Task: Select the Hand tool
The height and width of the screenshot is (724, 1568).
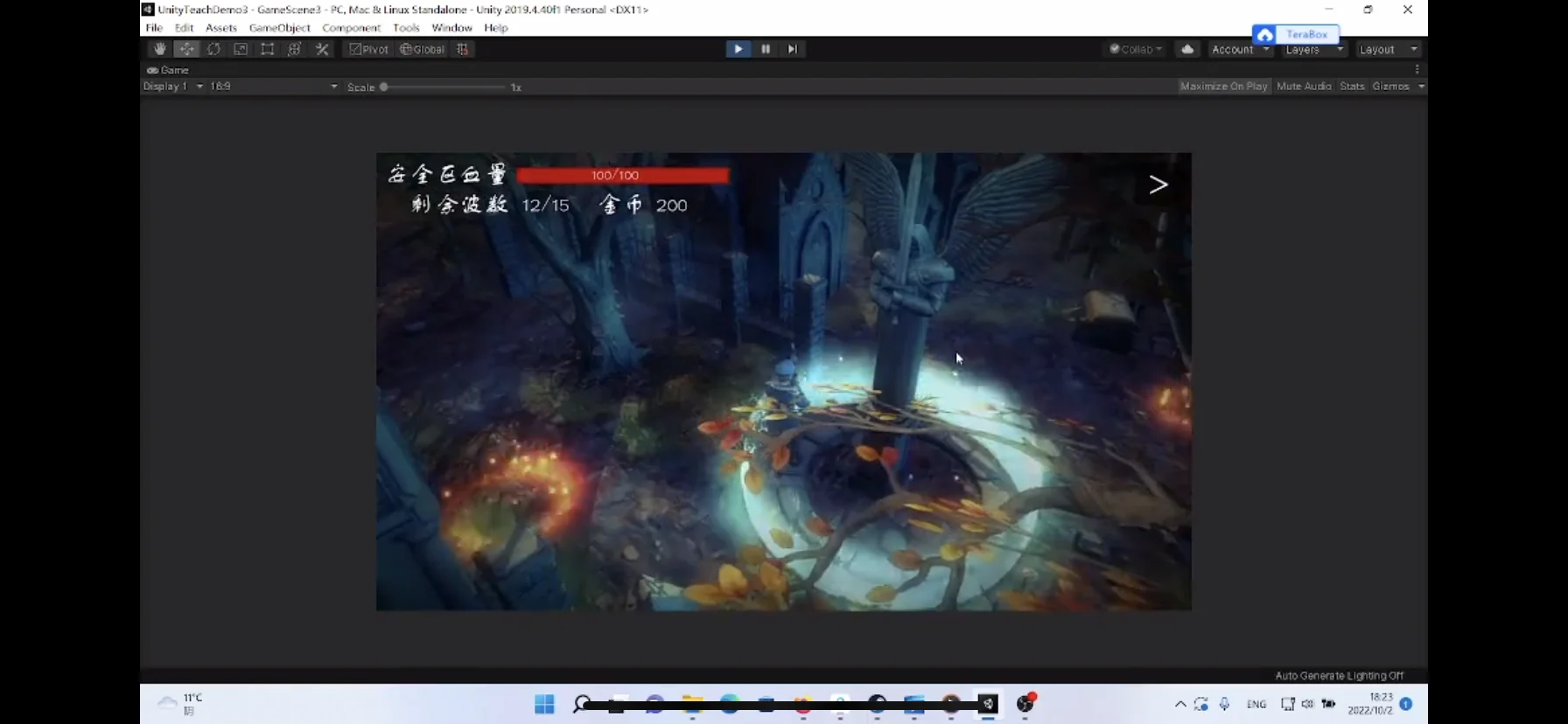Action: (159, 49)
